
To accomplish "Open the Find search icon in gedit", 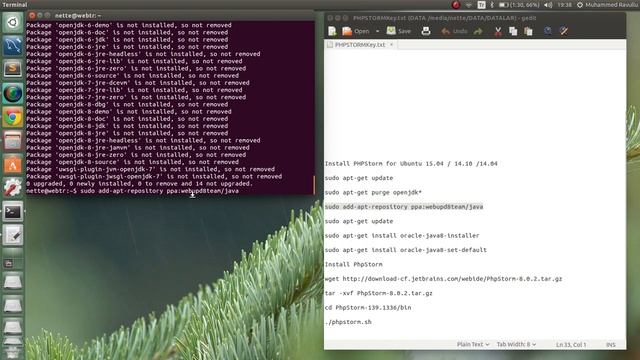I will click(548, 31).
